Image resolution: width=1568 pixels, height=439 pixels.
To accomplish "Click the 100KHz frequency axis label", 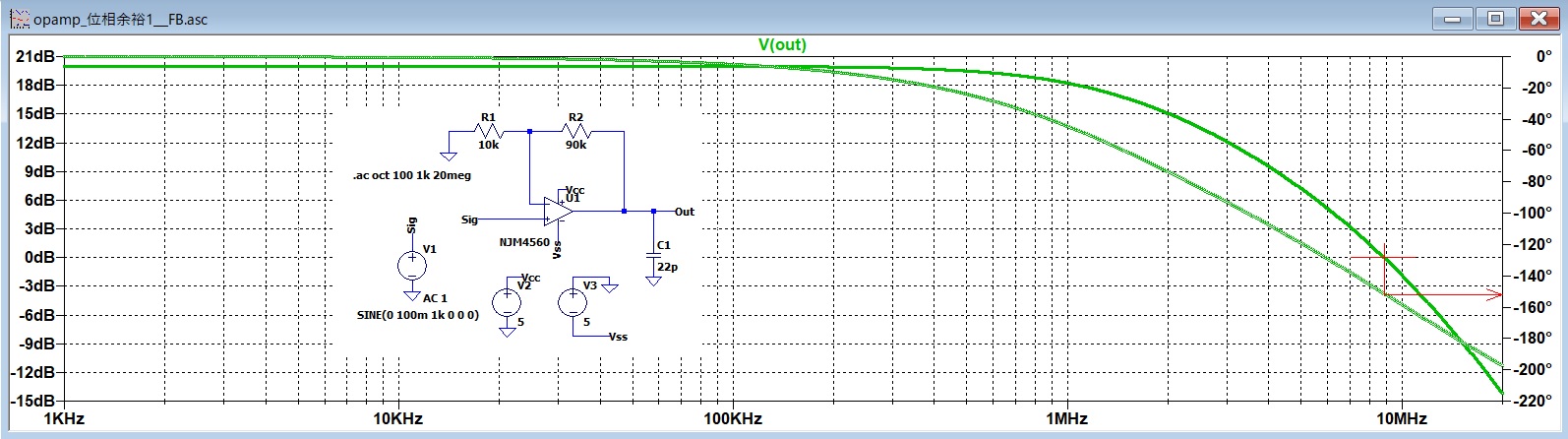I will (x=732, y=418).
